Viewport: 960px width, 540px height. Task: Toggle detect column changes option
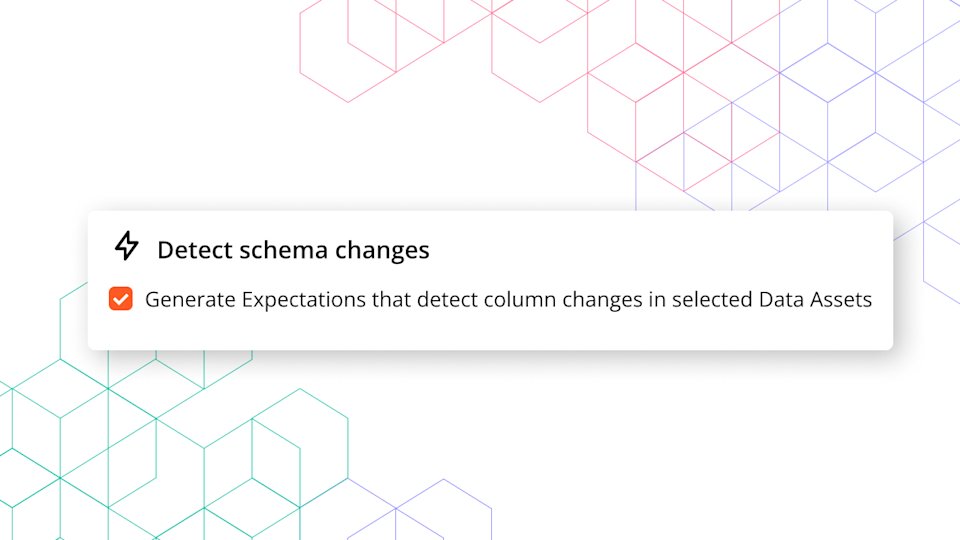(121, 299)
